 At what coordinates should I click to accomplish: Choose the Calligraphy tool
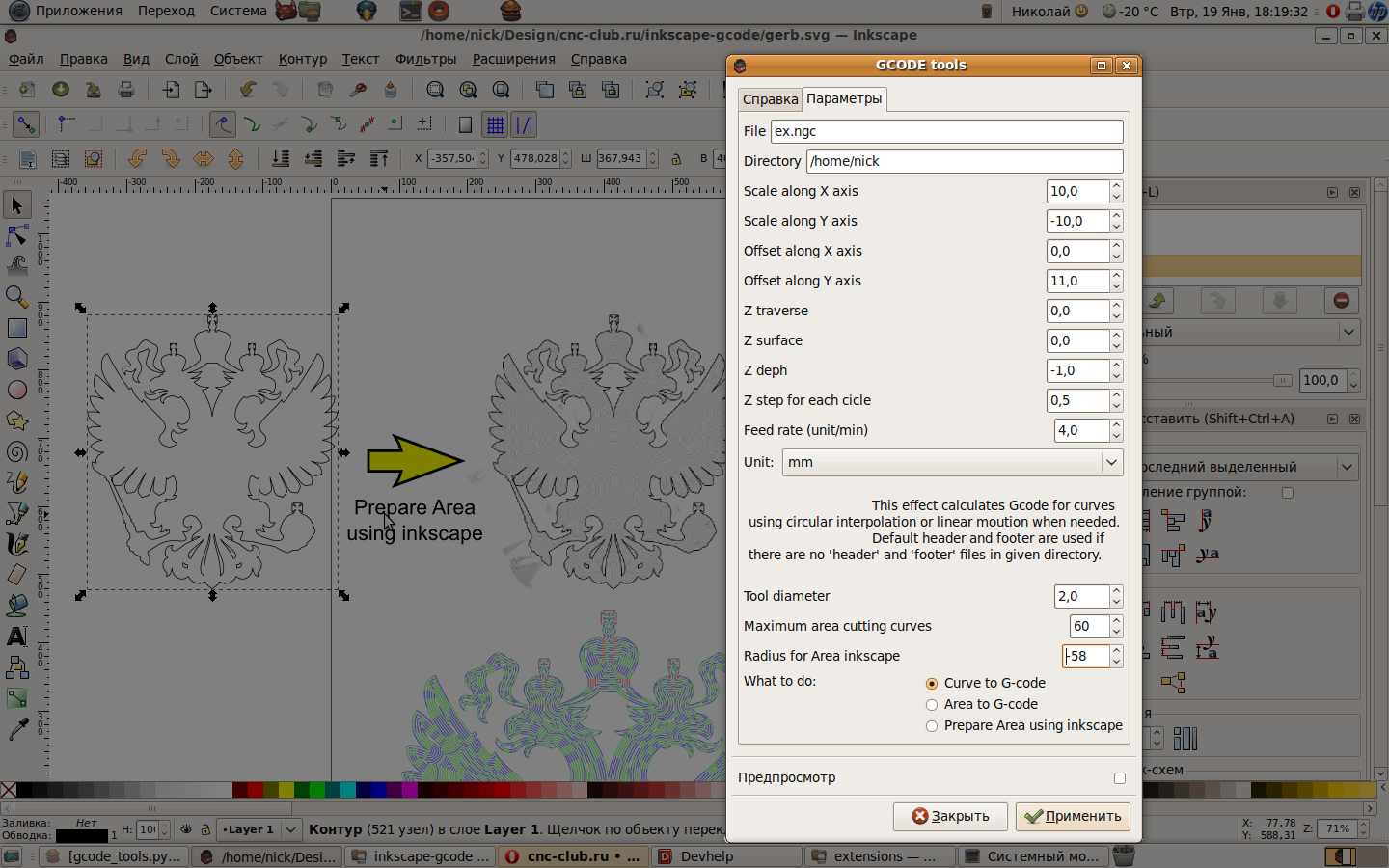coord(17,544)
